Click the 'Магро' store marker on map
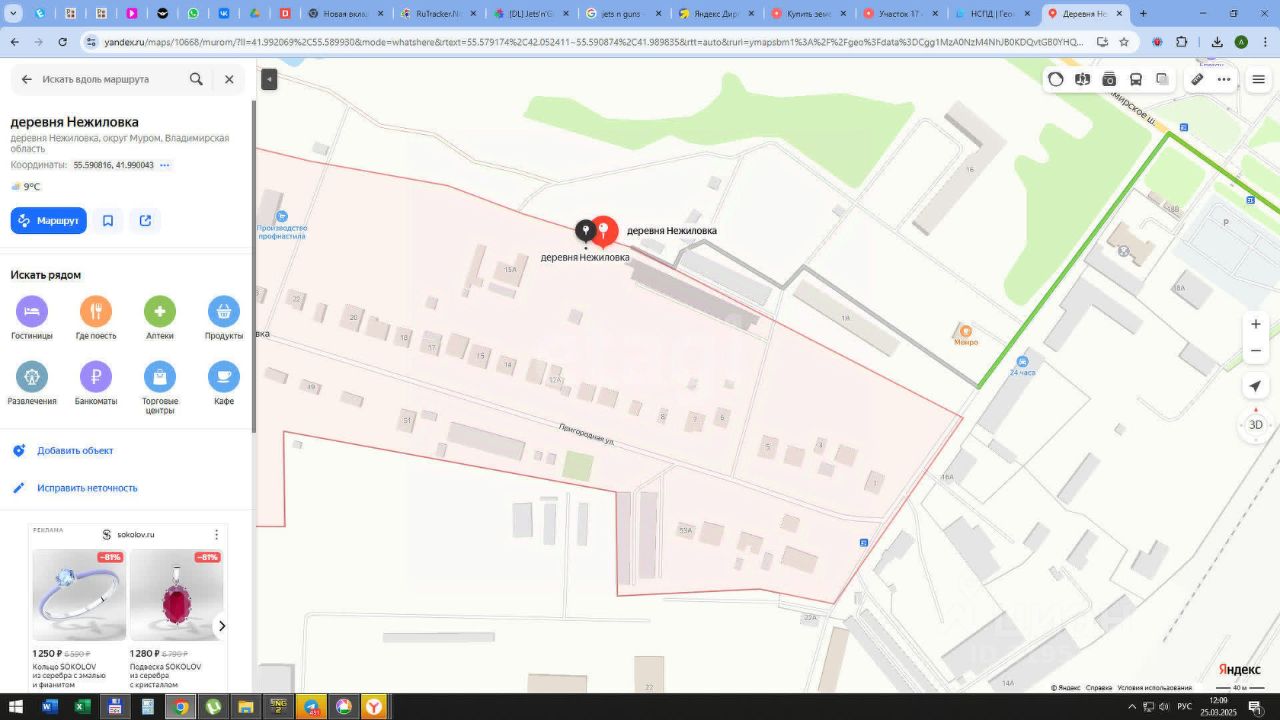1280x720 pixels. coord(965,335)
